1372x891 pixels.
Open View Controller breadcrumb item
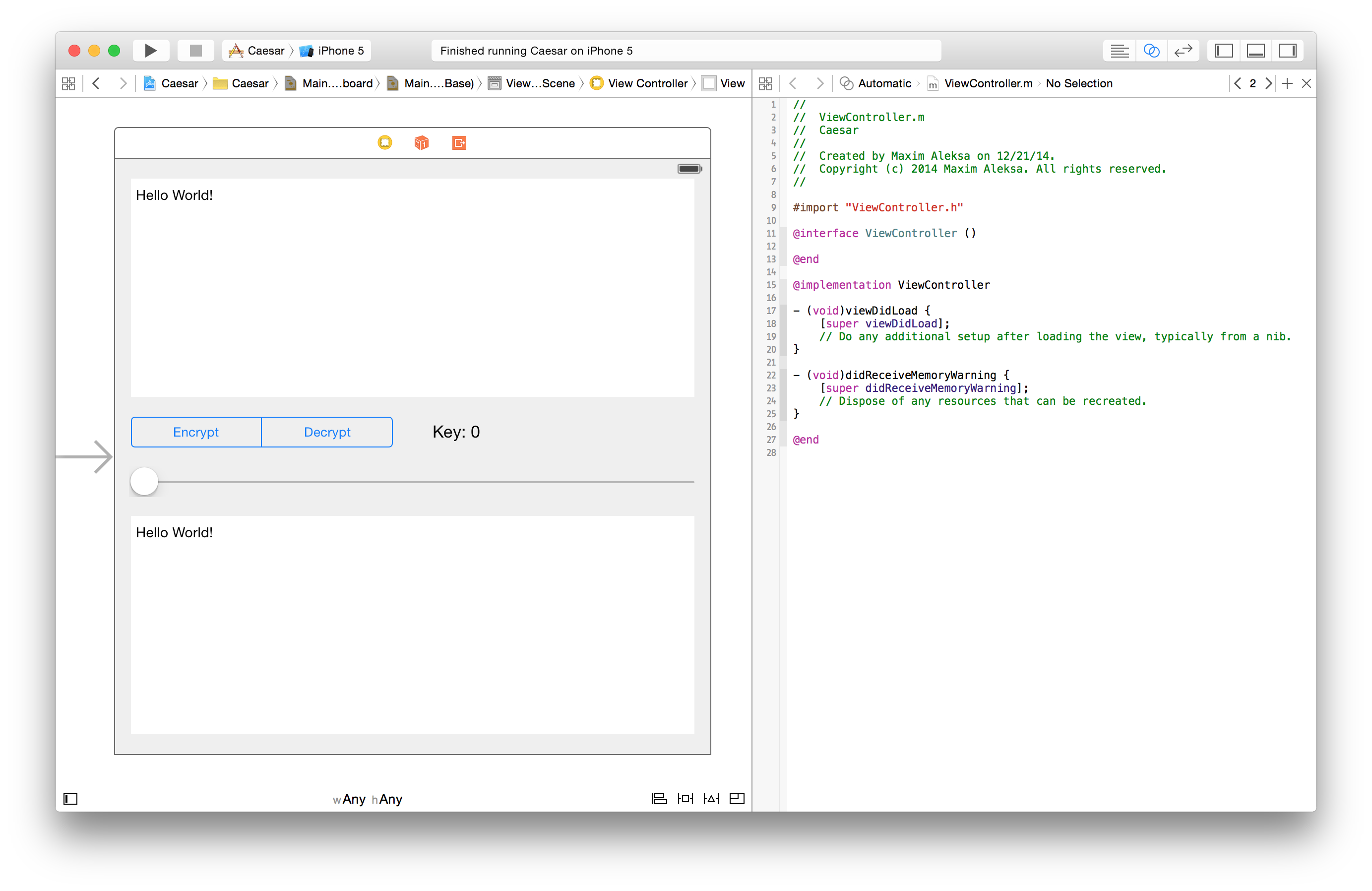(x=639, y=84)
